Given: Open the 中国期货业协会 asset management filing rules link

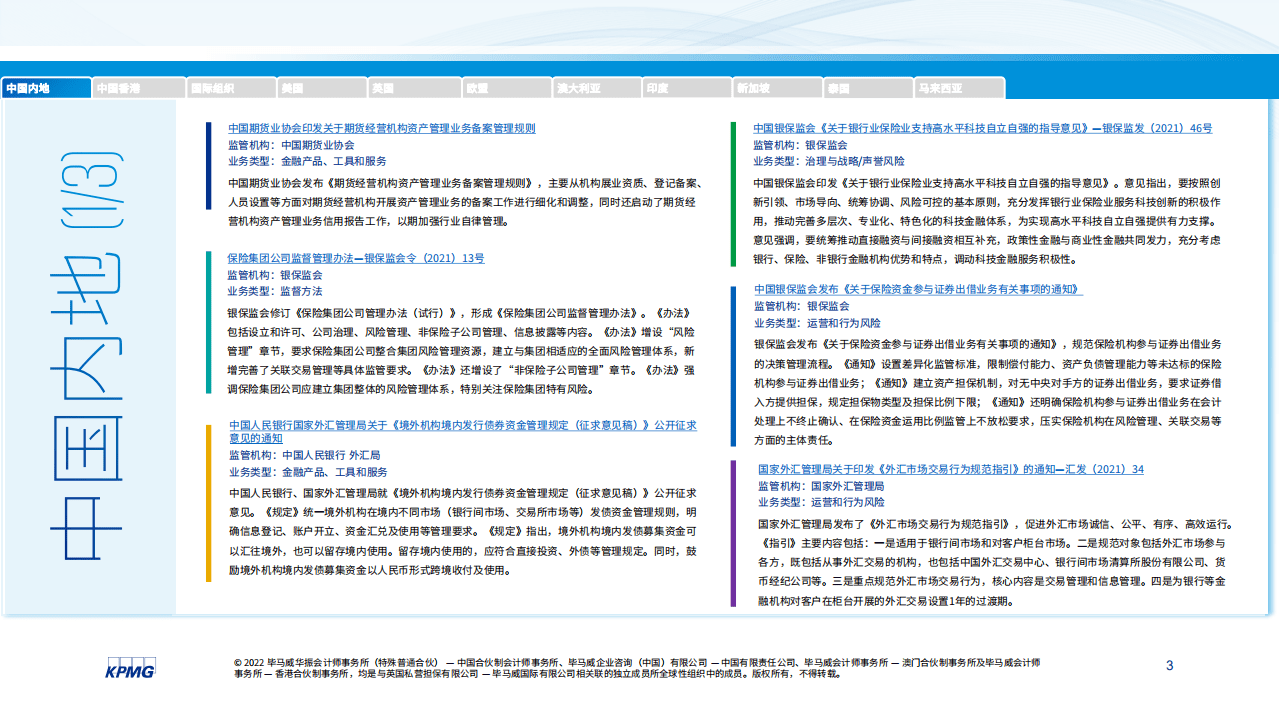Looking at the screenshot, I should 381,129.
